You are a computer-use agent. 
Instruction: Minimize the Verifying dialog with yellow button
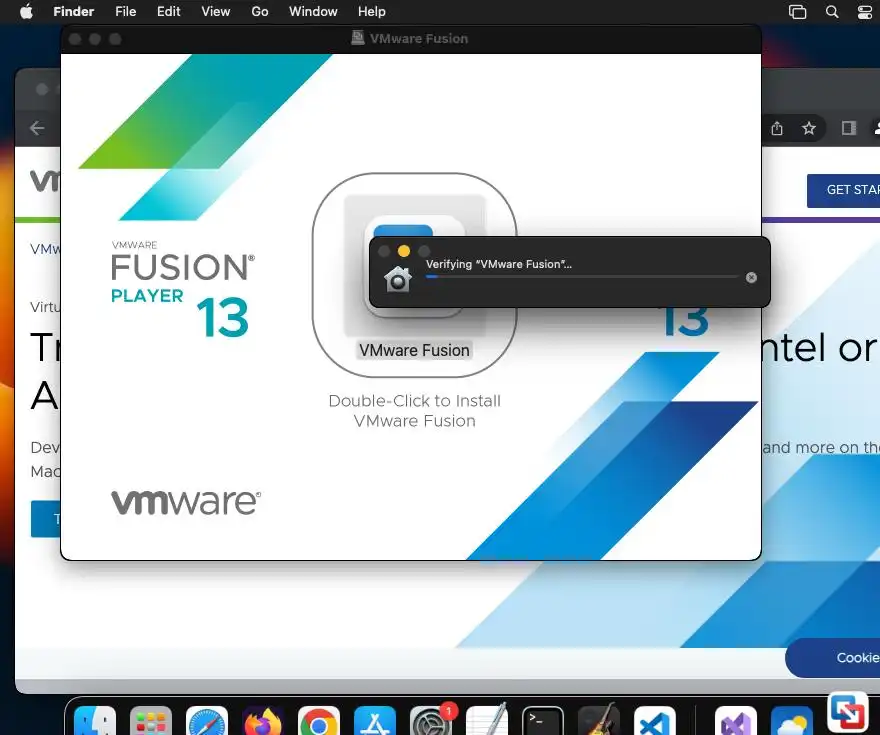[404, 251]
